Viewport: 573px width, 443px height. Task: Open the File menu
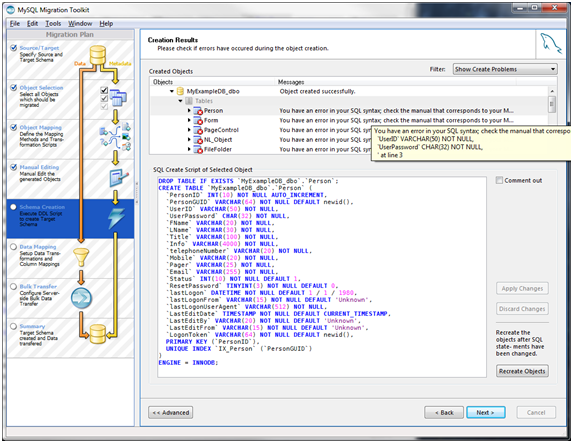click(x=15, y=23)
